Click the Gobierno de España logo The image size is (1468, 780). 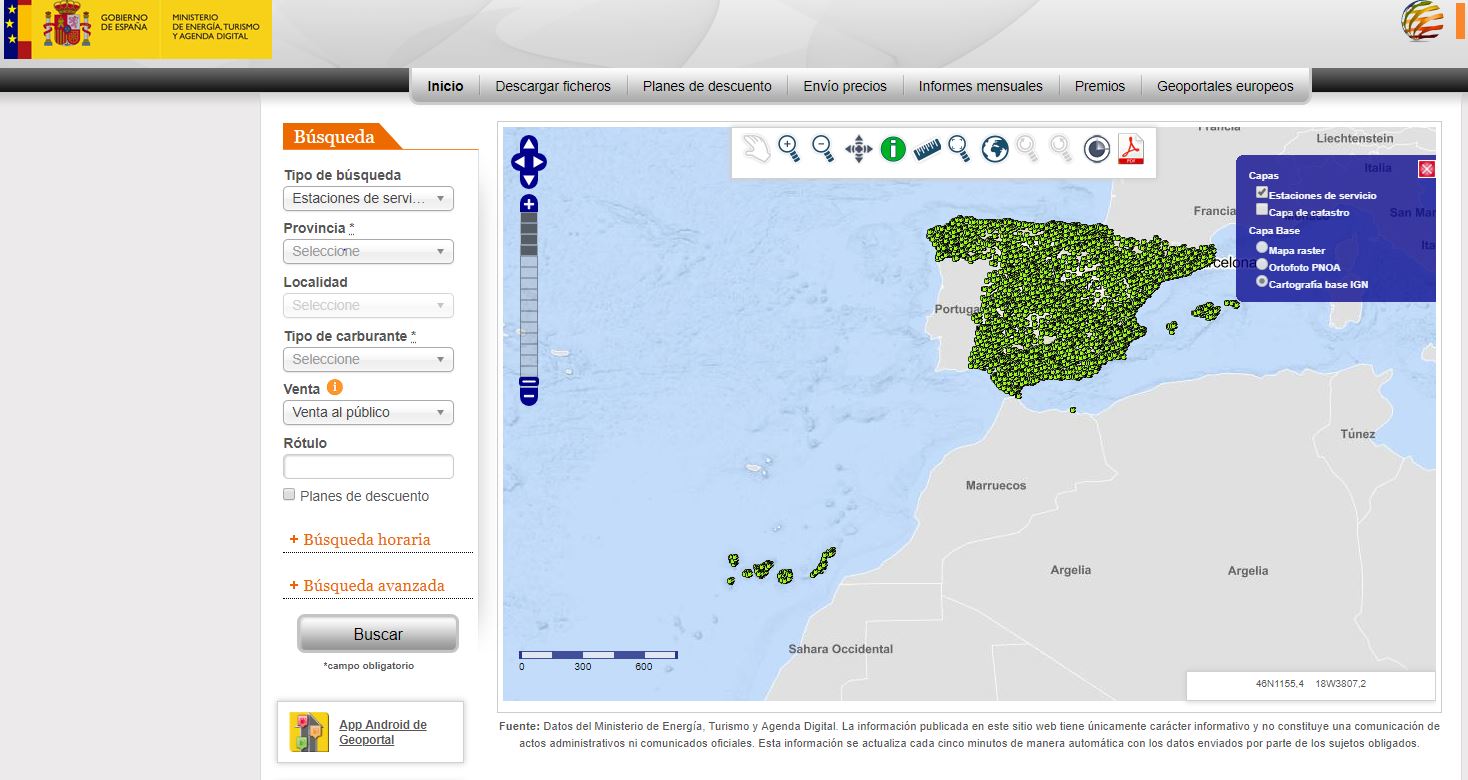pyautogui.click(x=137, y=29)
